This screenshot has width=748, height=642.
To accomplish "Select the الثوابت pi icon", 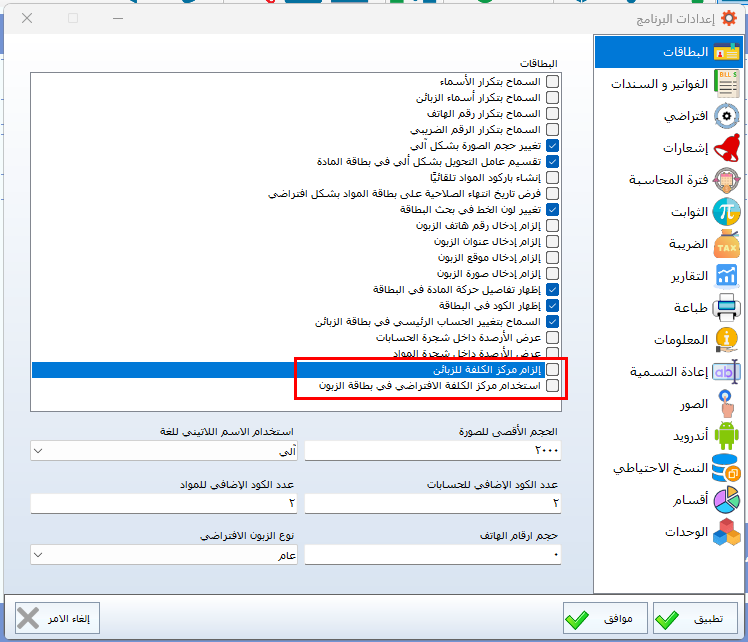I will [727, 212].
